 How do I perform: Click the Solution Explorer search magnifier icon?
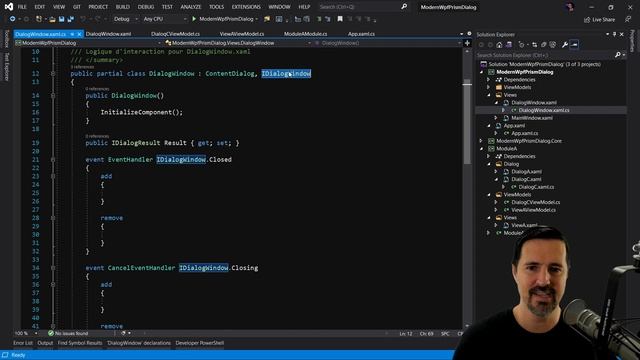618,55
